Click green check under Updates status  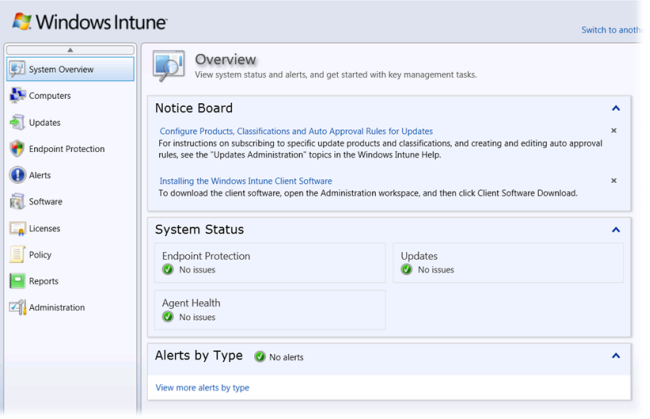[x=407, y=270]
